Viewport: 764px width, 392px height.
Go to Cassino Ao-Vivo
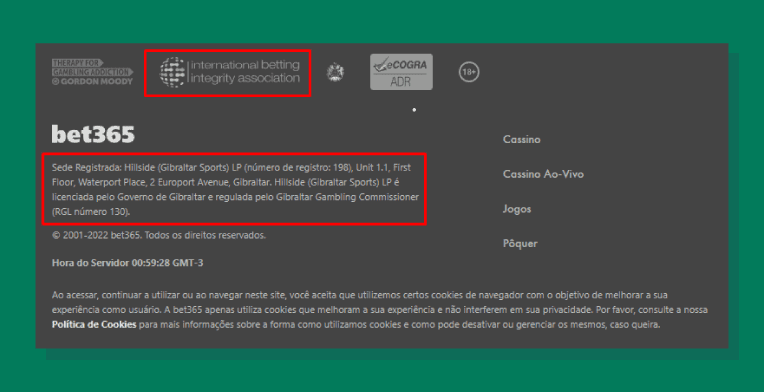pos(543,174)
